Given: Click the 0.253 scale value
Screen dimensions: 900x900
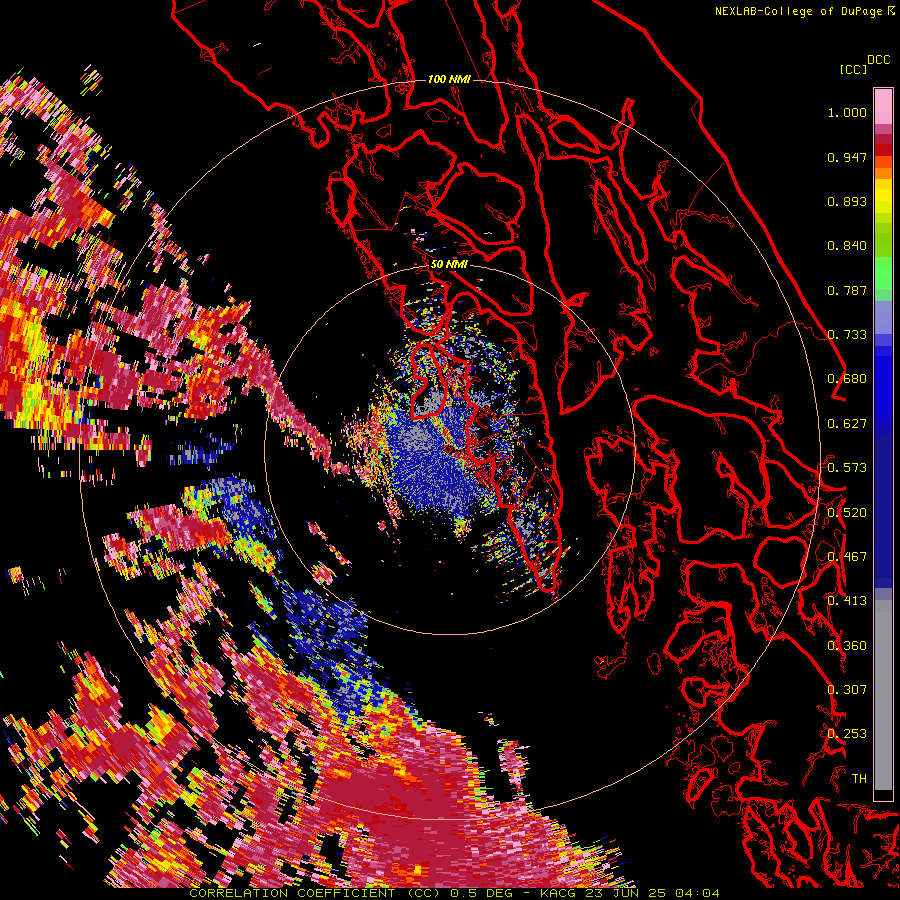Looking at the screenshot, I should [847, 734].
